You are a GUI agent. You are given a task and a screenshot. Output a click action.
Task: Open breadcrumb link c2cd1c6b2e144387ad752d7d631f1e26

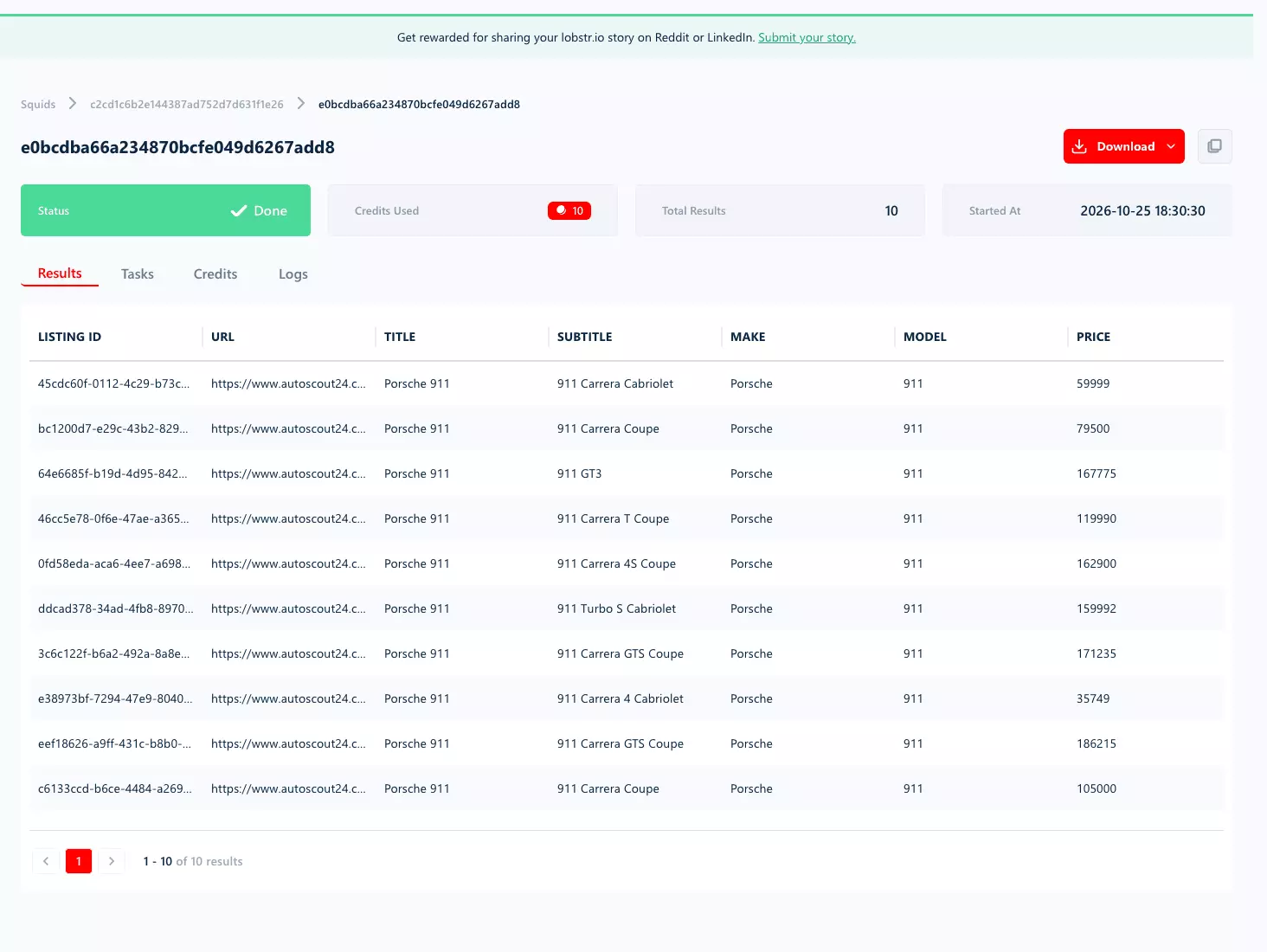point(187,104)
